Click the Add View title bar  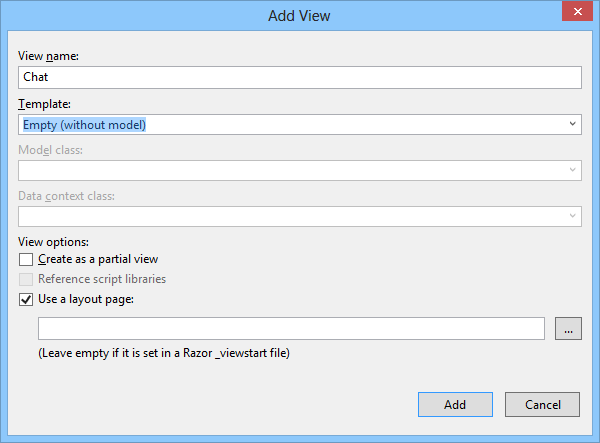pos(299,15)
